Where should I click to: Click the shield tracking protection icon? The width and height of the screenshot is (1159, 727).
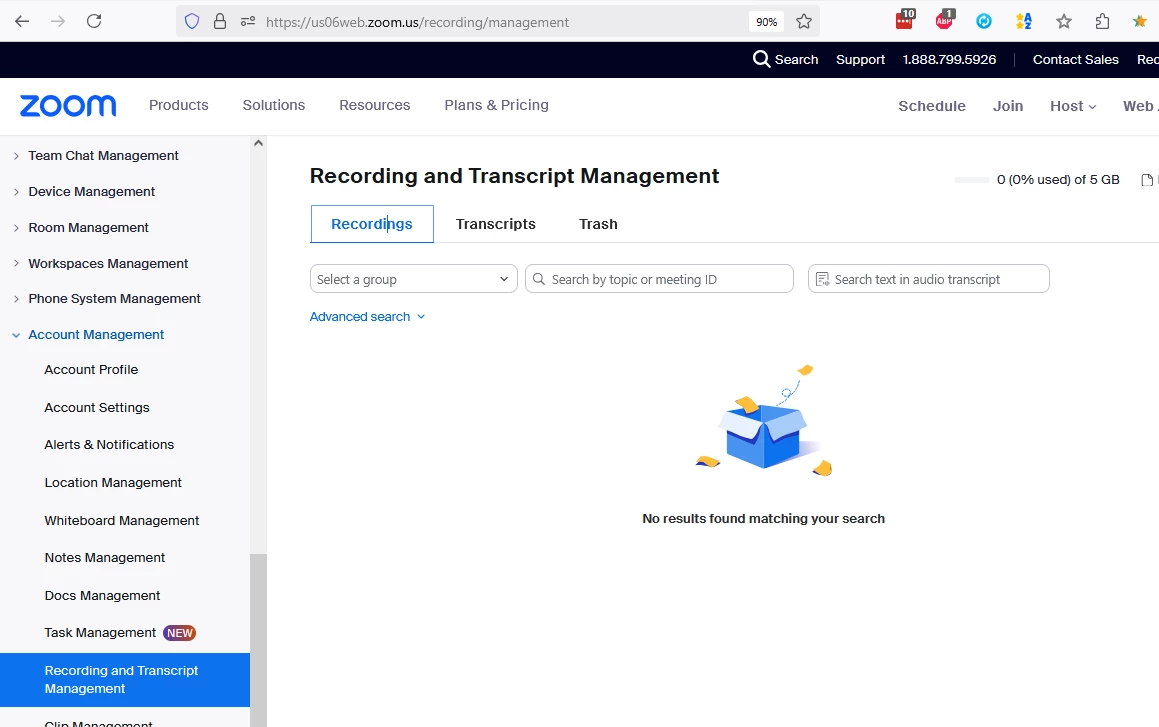[192, 21]
